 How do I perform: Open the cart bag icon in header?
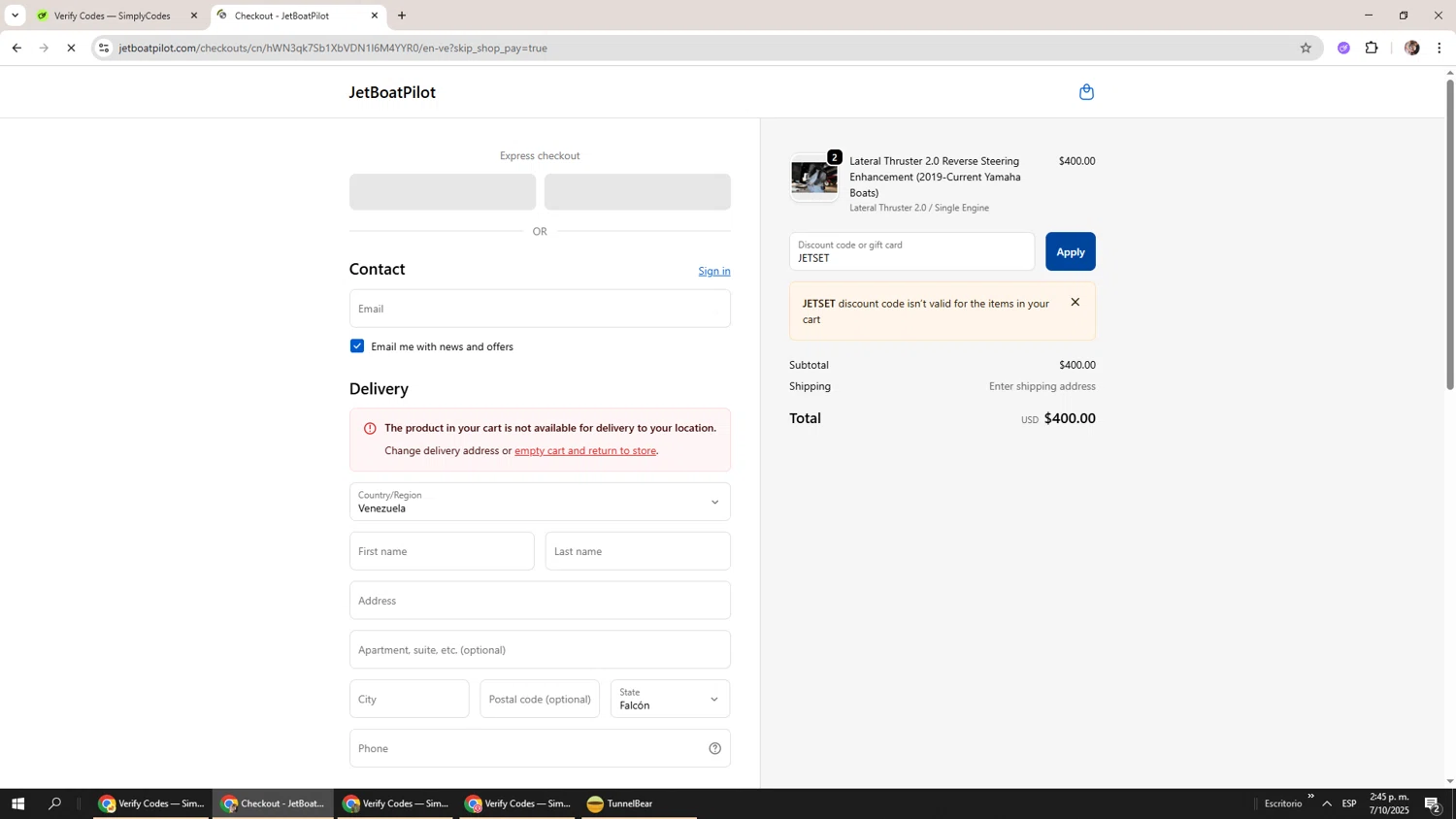pos(1086,92)
